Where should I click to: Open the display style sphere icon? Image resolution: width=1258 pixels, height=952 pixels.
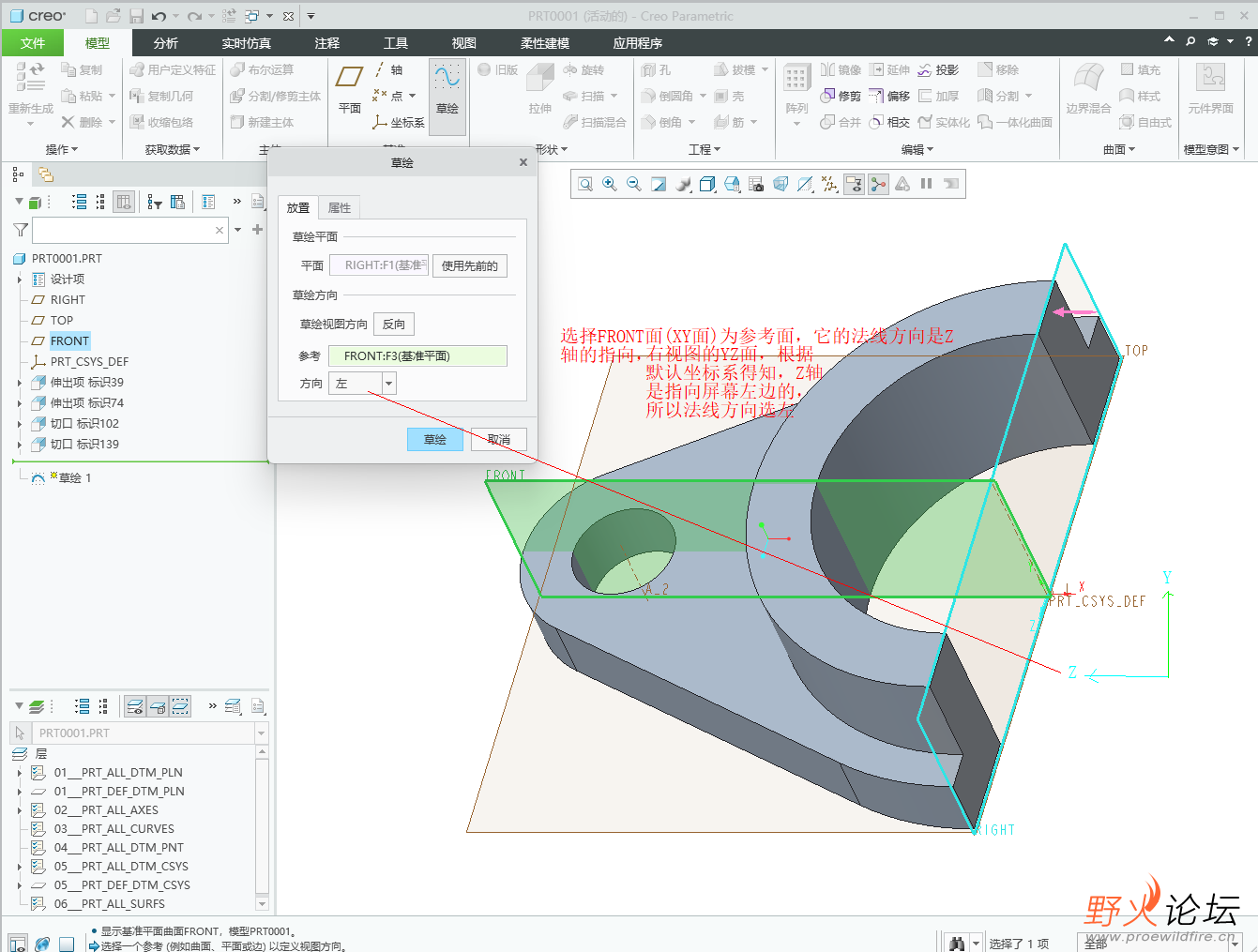point(683,184)
